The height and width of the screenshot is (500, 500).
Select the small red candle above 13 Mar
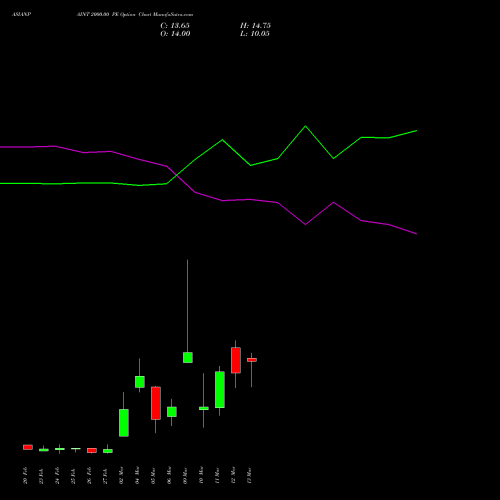[252, 360]
